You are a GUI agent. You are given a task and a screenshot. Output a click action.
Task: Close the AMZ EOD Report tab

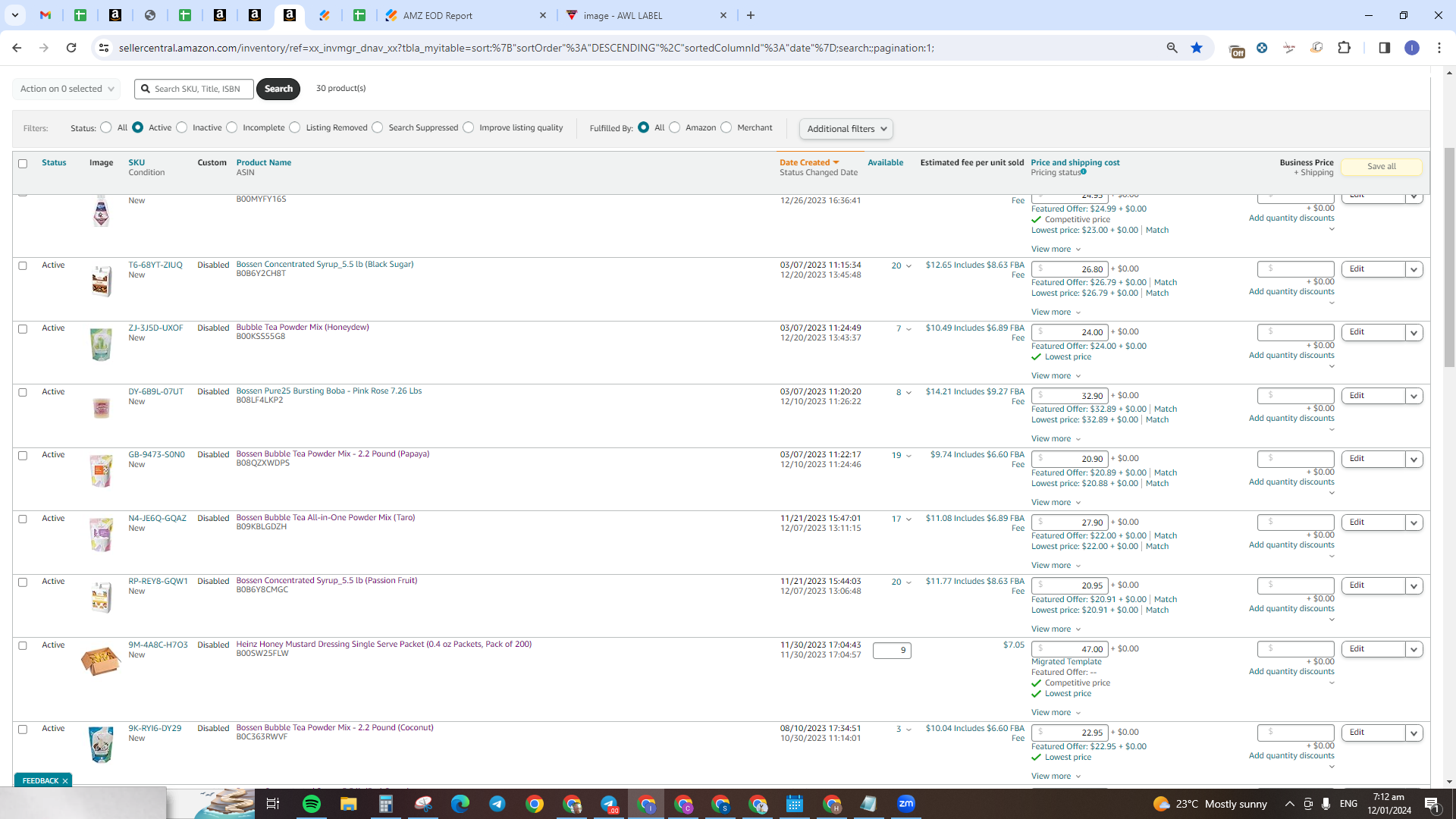pyautogui.click(x=543, y=15)
